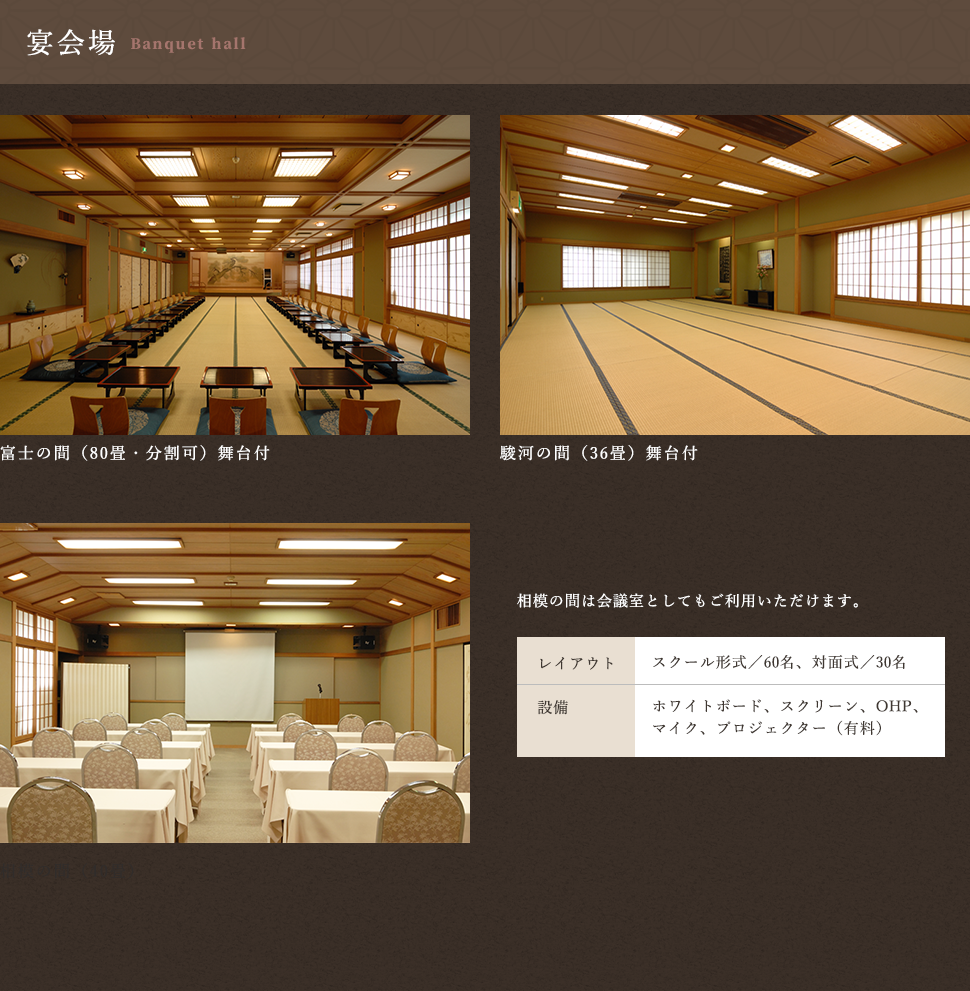Viewport: 970px width, 991px height.
Task: Click the stage mural in 富士の間 photo
Action: tap(236, 268)
